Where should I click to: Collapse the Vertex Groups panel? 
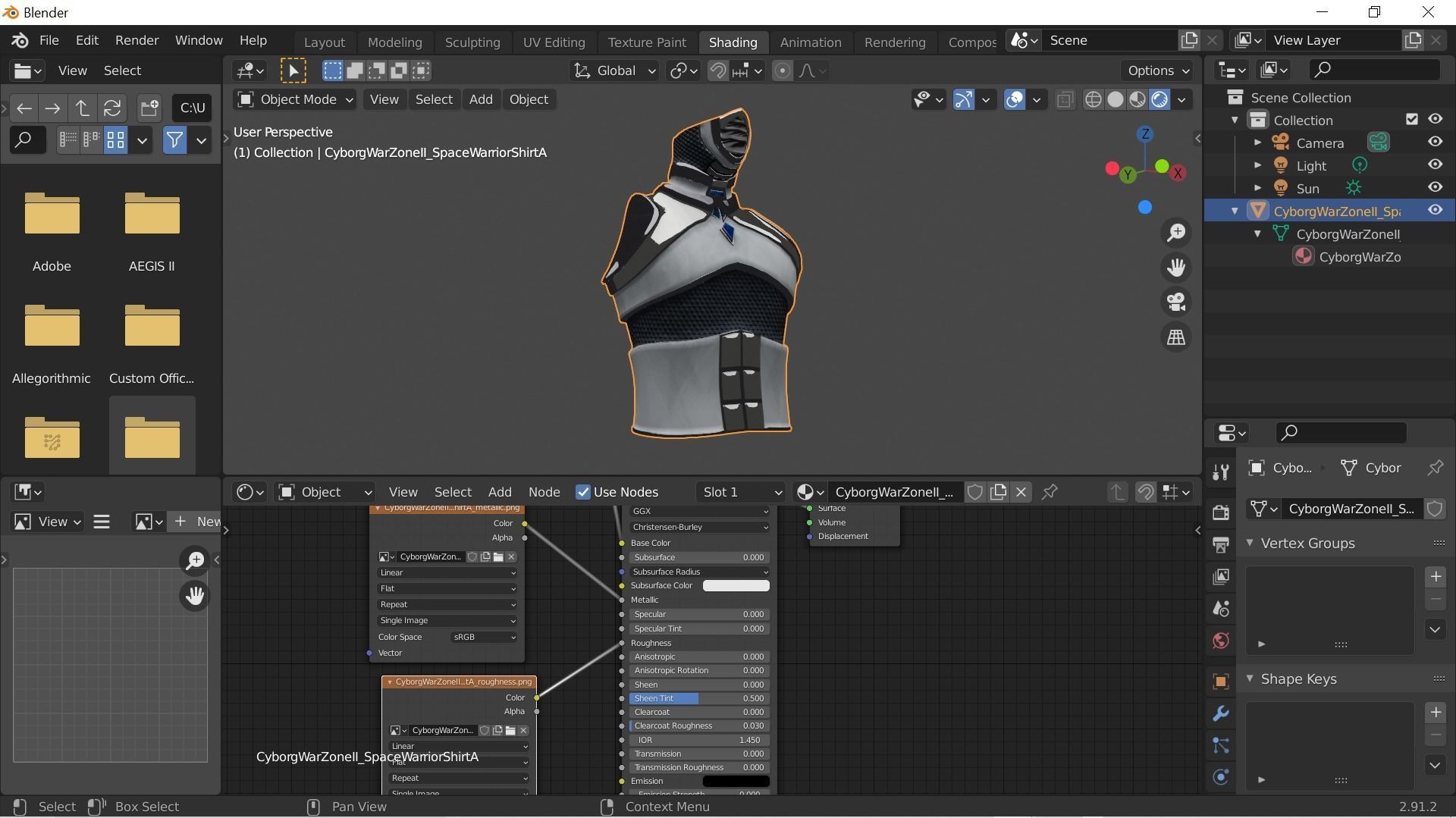pyautogui.click(x=1250, y=543)
